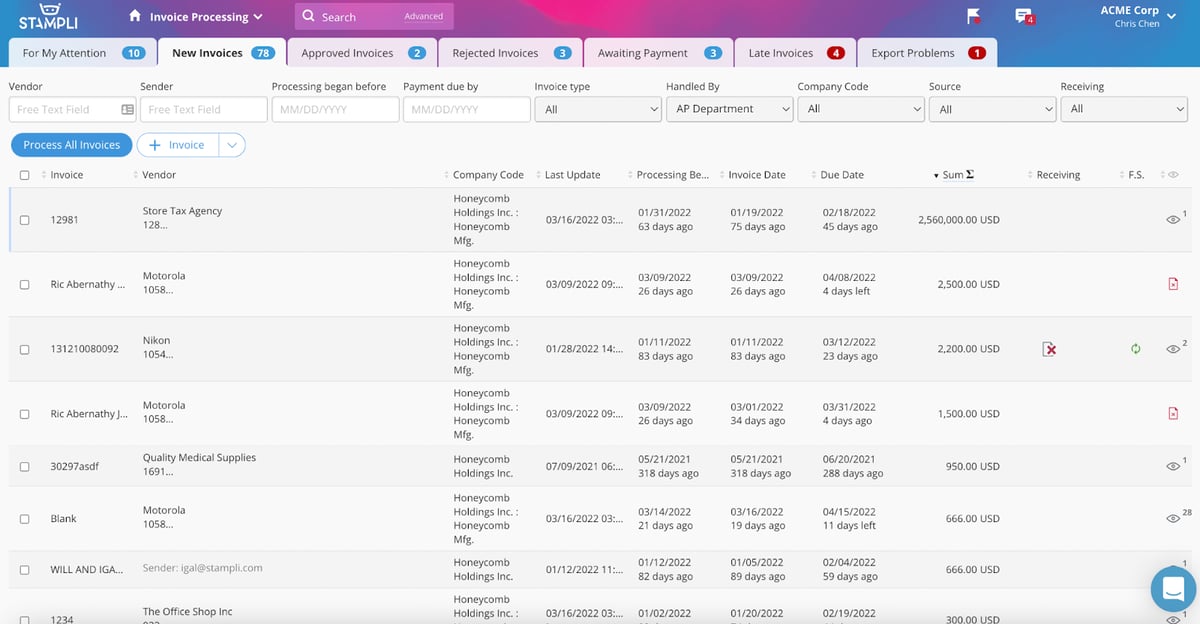
Task: Click the red document icon on Motorola invoice row
Action: tap(1174, 284)
